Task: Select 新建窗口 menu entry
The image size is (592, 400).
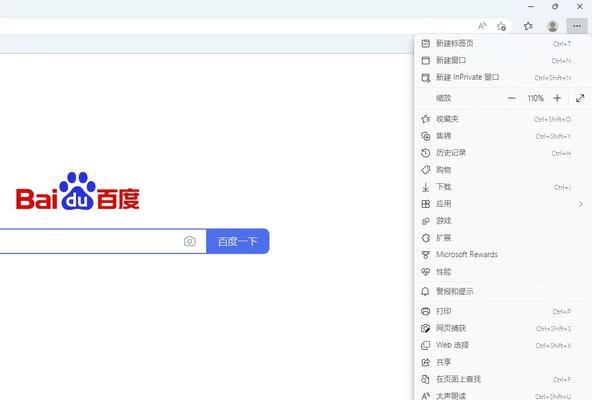Action: coord(503,60)
